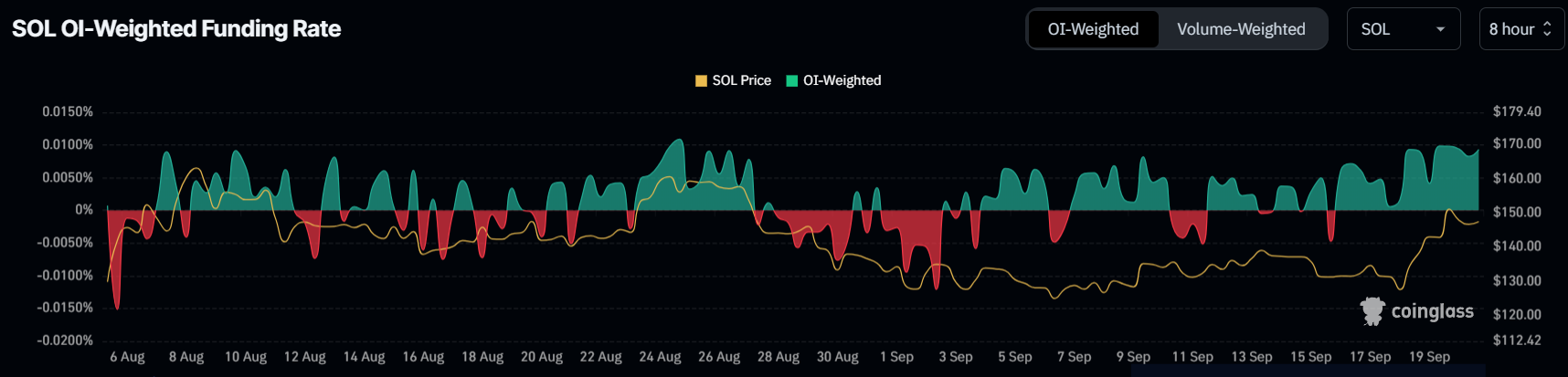Screen dimensions: 1568x377
Task: Click the 20 Aug date label
Action: (x=542, y=357)
